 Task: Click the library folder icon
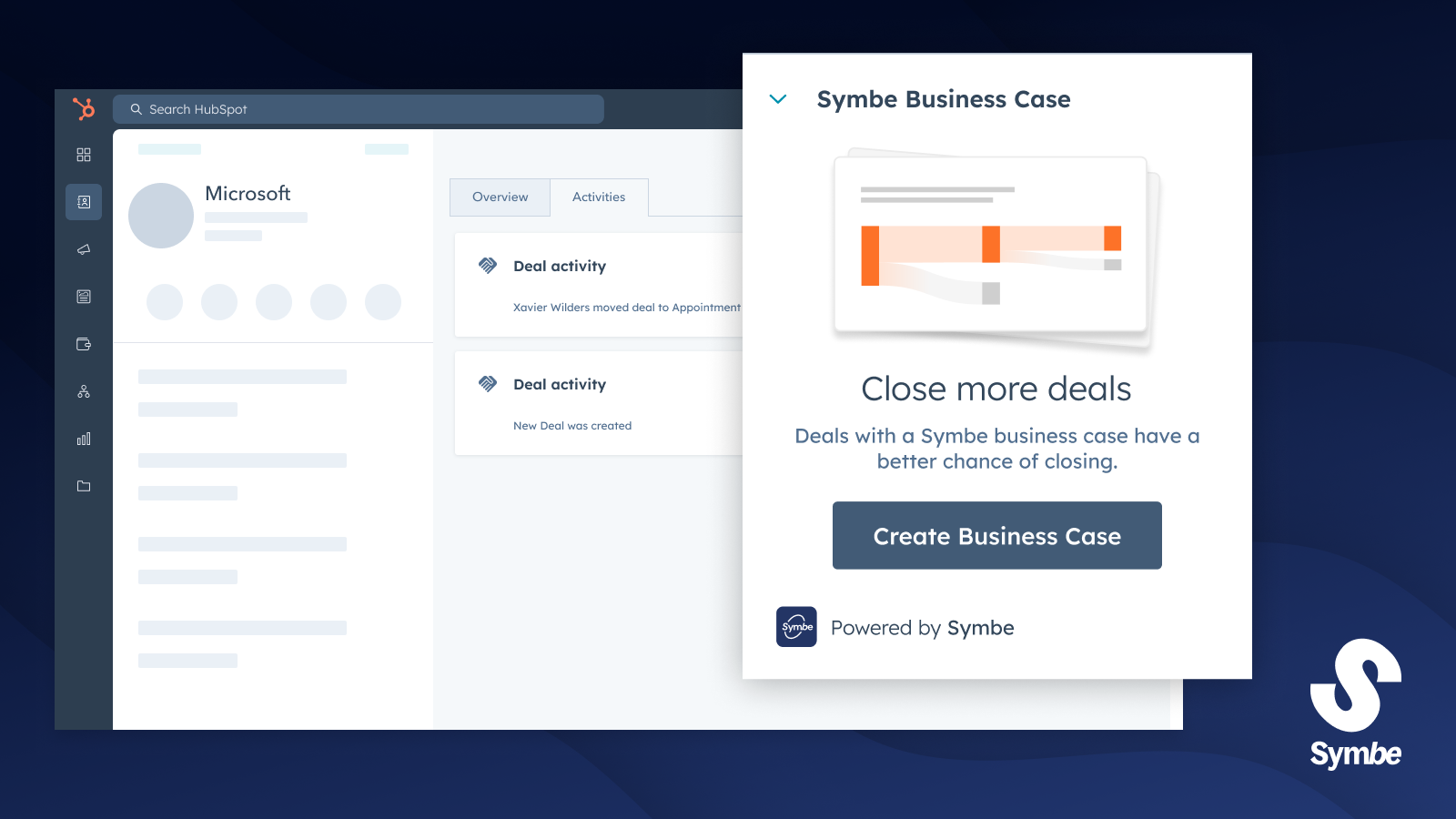(84, 486)
